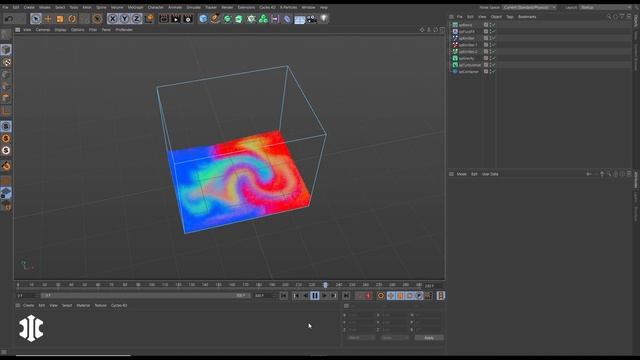The width and height of the screenshot is (640, 360).
Task: Open the viewport Cameras menu
Action: [x=43, y=30]
